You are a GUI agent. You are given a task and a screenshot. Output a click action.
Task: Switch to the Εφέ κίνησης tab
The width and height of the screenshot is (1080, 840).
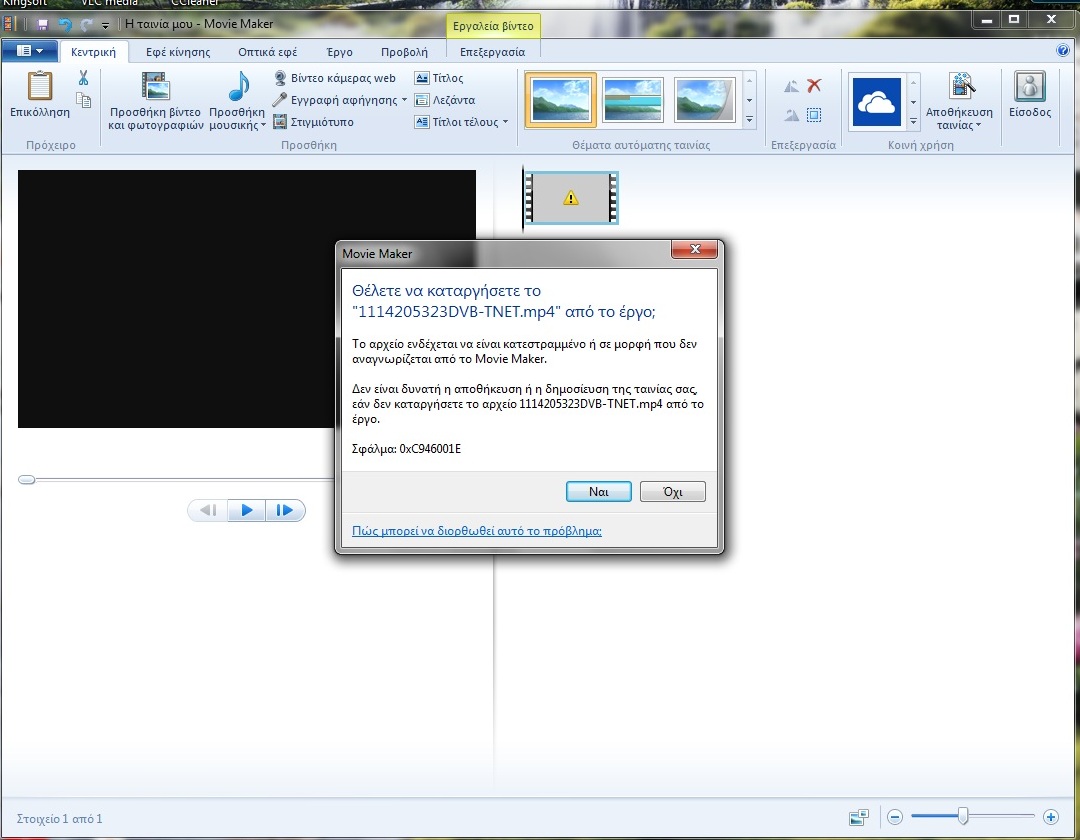(178, 52)
